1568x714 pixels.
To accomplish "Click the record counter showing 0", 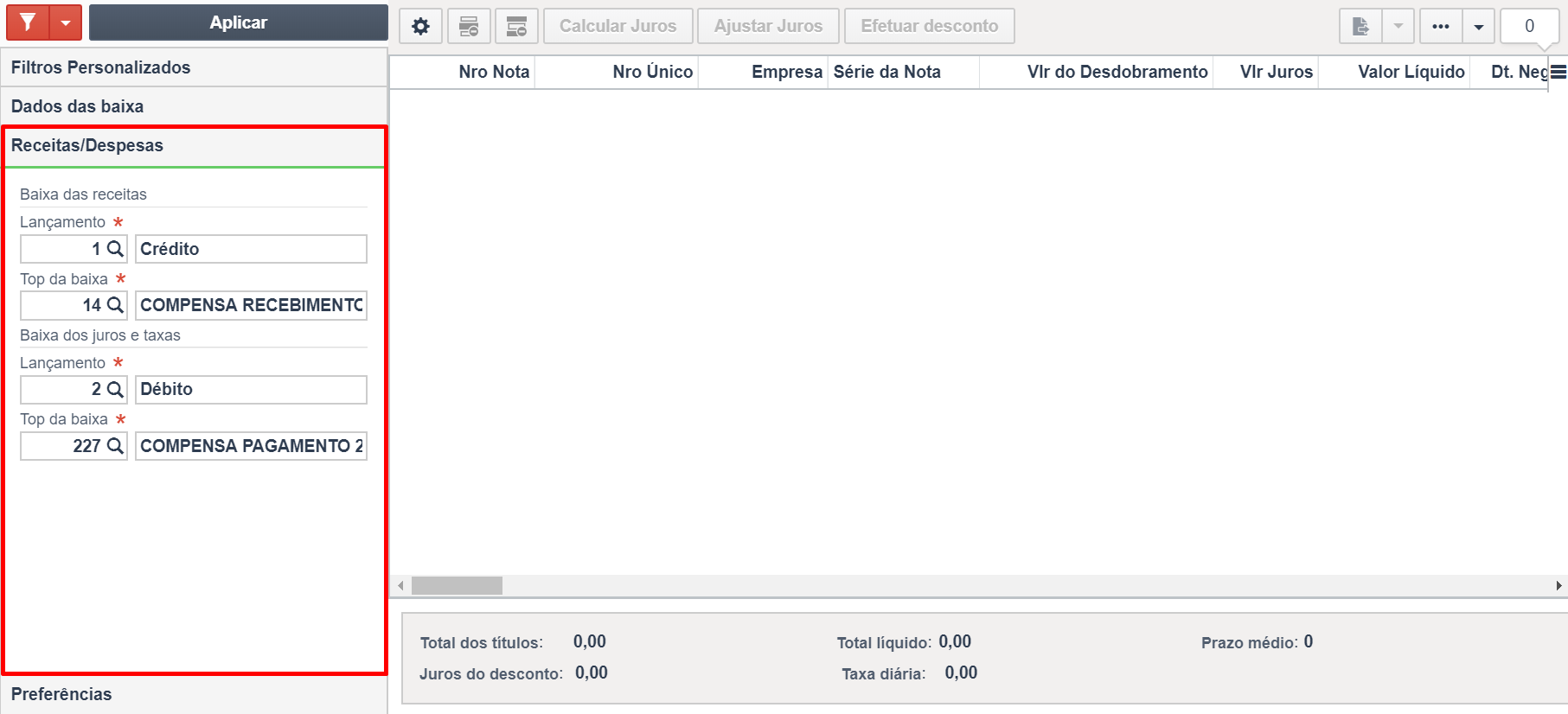I will (1529, 26).
